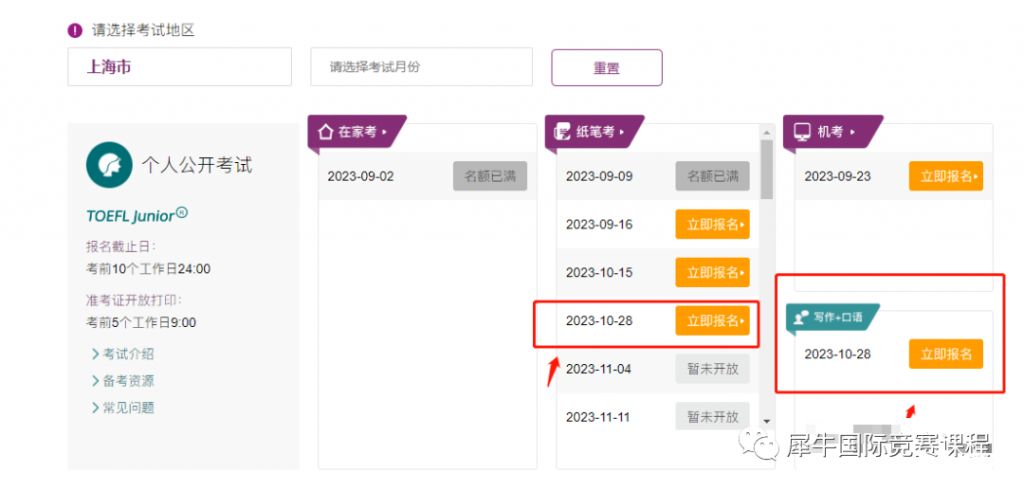Click the WeChat watermark icon
The height and width of the screenshot is (491, 1024).
pyautogui.click(x=759, y=444)
